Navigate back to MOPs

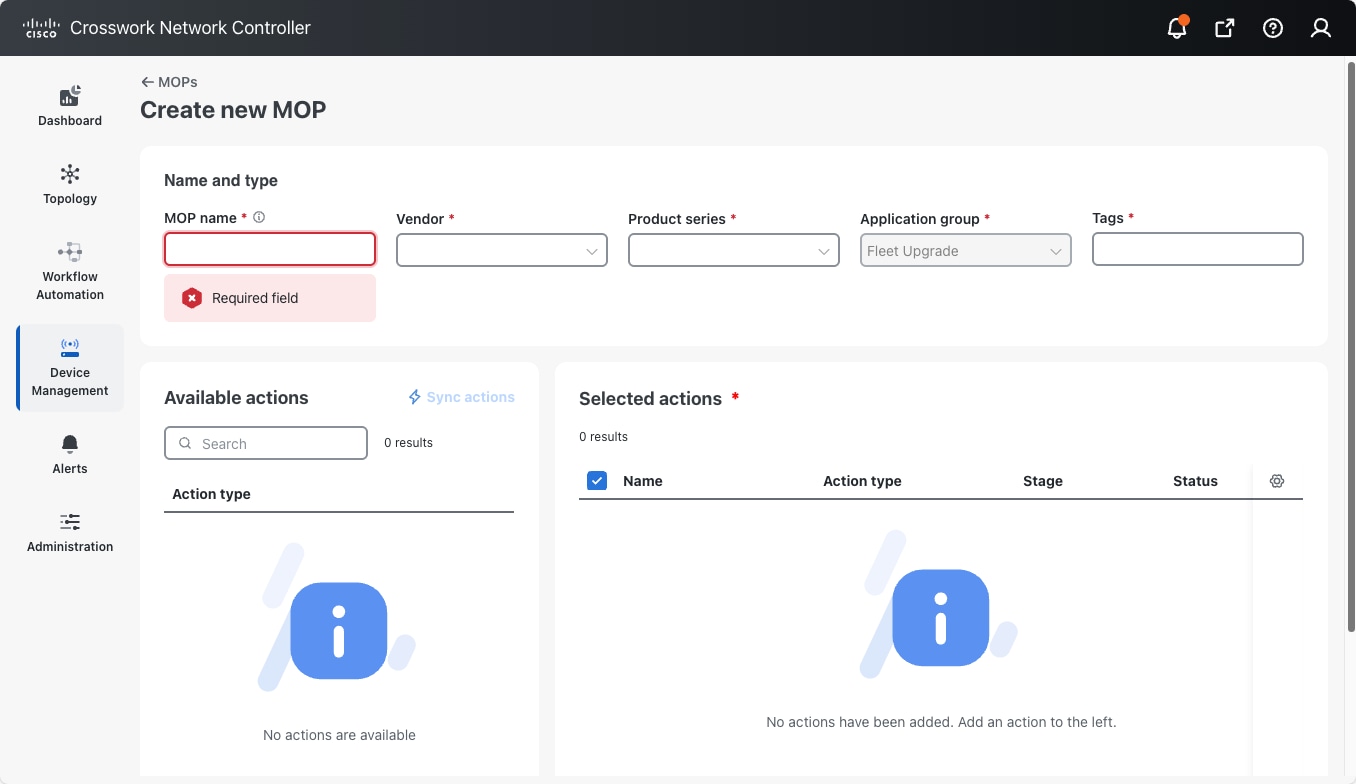(169, 82)
